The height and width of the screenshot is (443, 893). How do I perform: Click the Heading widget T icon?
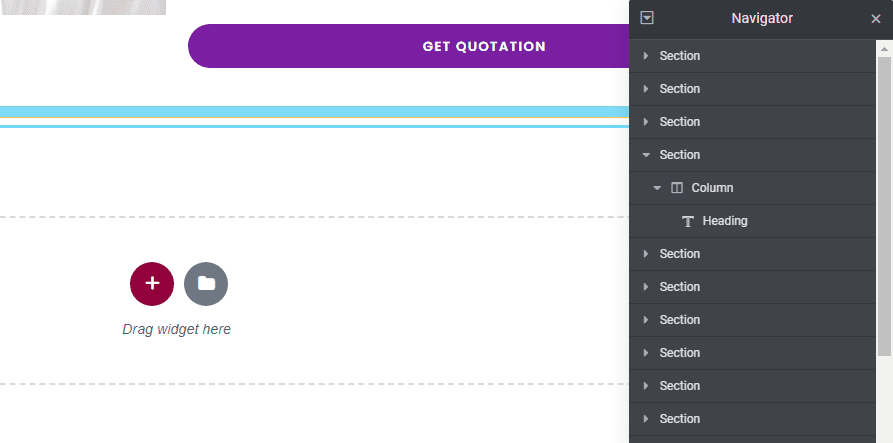tap(688, 221)
